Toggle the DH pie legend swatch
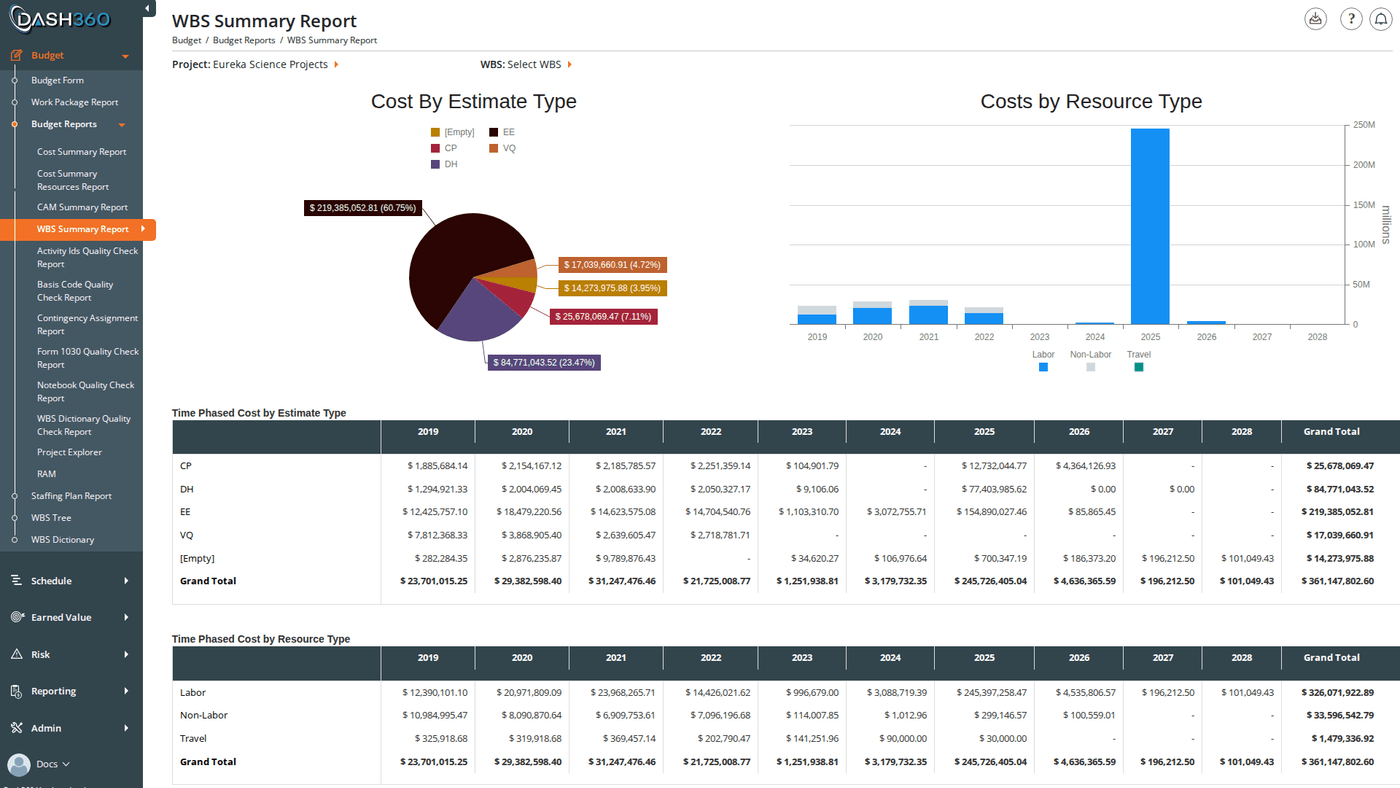 point(435,165)
